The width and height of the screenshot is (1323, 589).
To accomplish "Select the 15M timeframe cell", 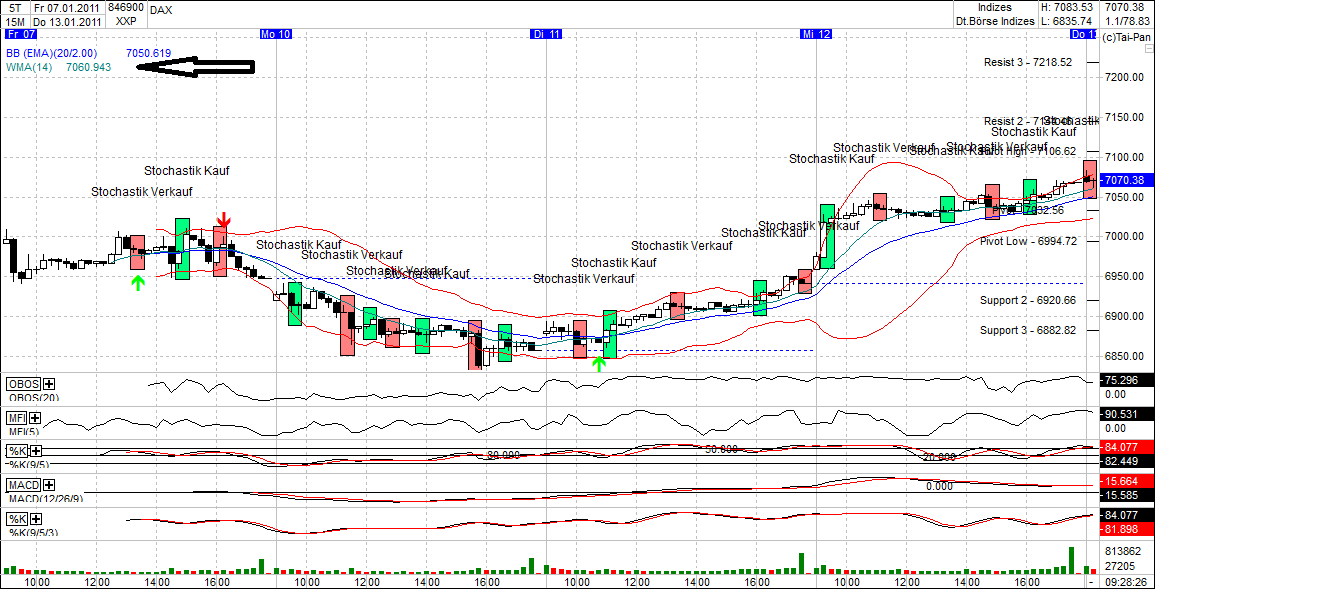I will click(x=14, y=20).
